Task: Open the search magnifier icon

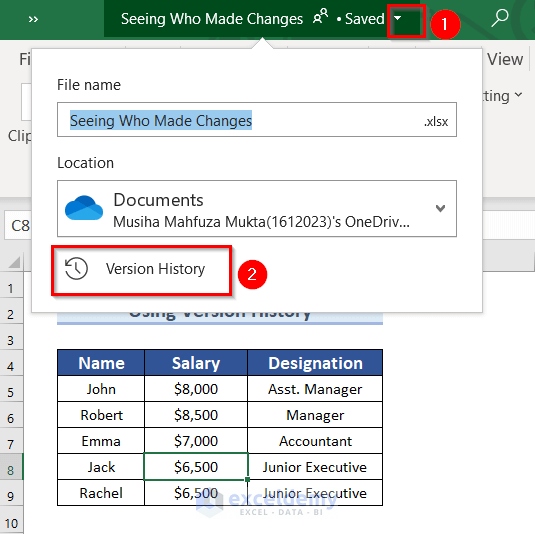Action: 500,18
